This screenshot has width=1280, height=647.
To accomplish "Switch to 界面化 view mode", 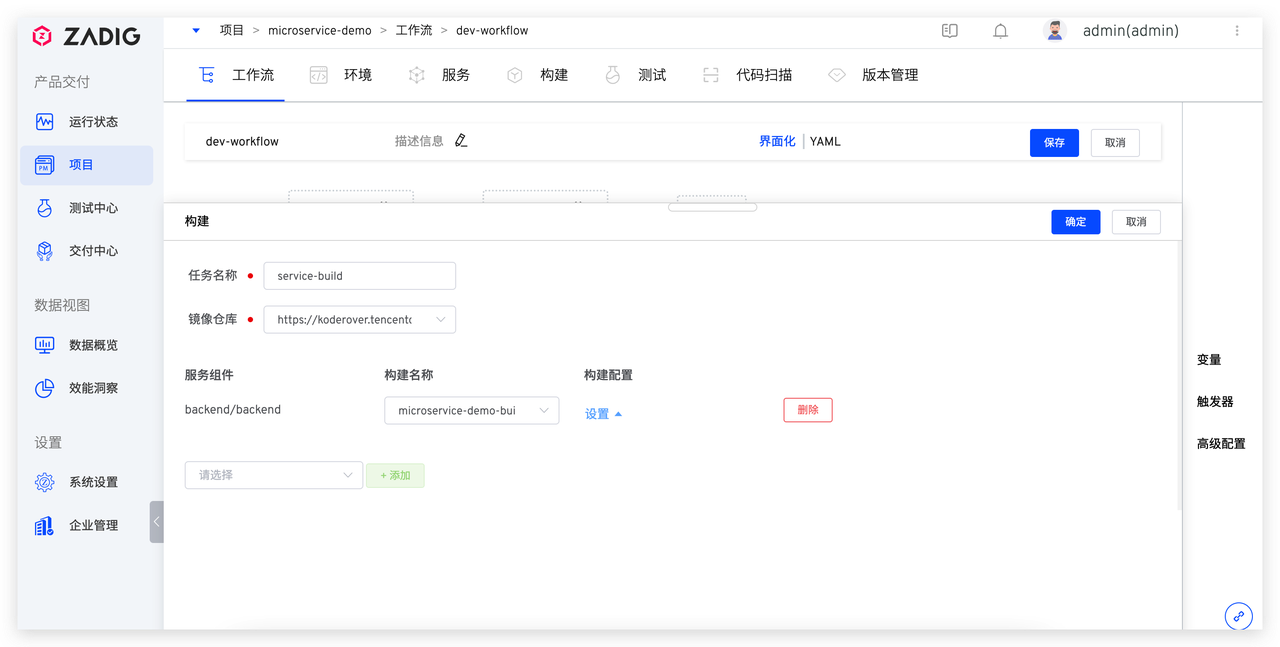I will (777, 142).
